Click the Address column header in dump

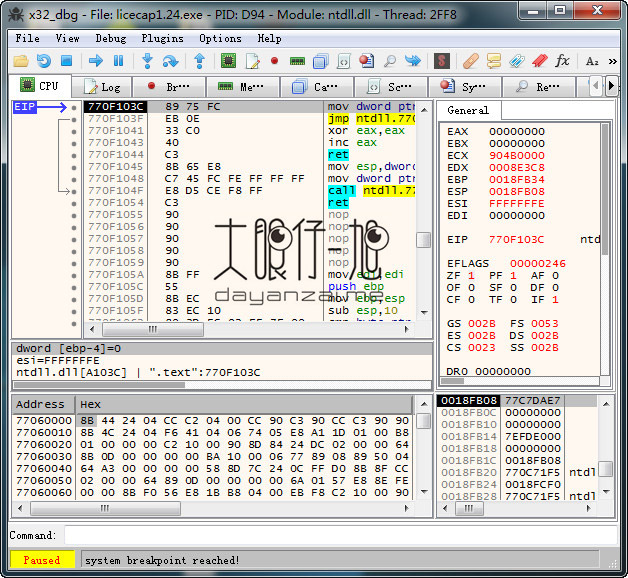pos(43,405)
